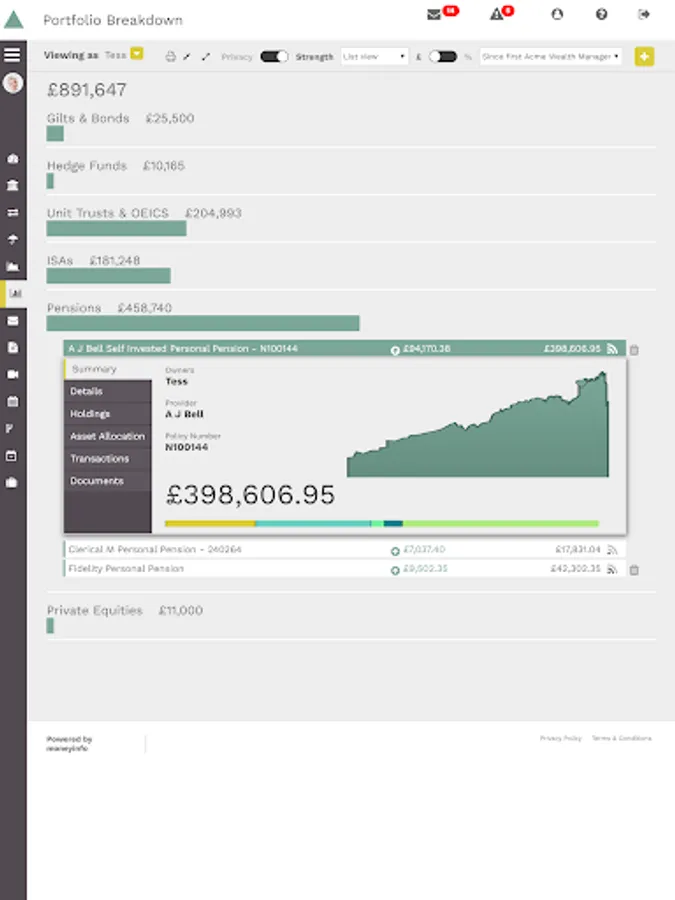The height and width of the screenshot is (900, 675).
Task: Toggle the Privacy switch
Action: point(274,56)
